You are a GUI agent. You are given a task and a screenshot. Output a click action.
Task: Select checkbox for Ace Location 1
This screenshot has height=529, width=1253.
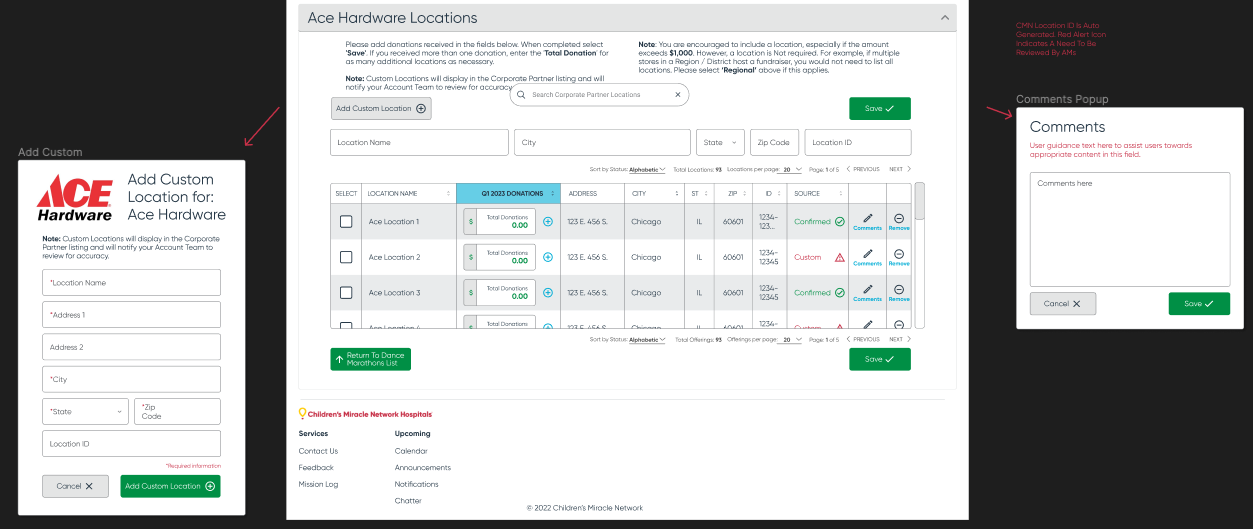(346, 221)
